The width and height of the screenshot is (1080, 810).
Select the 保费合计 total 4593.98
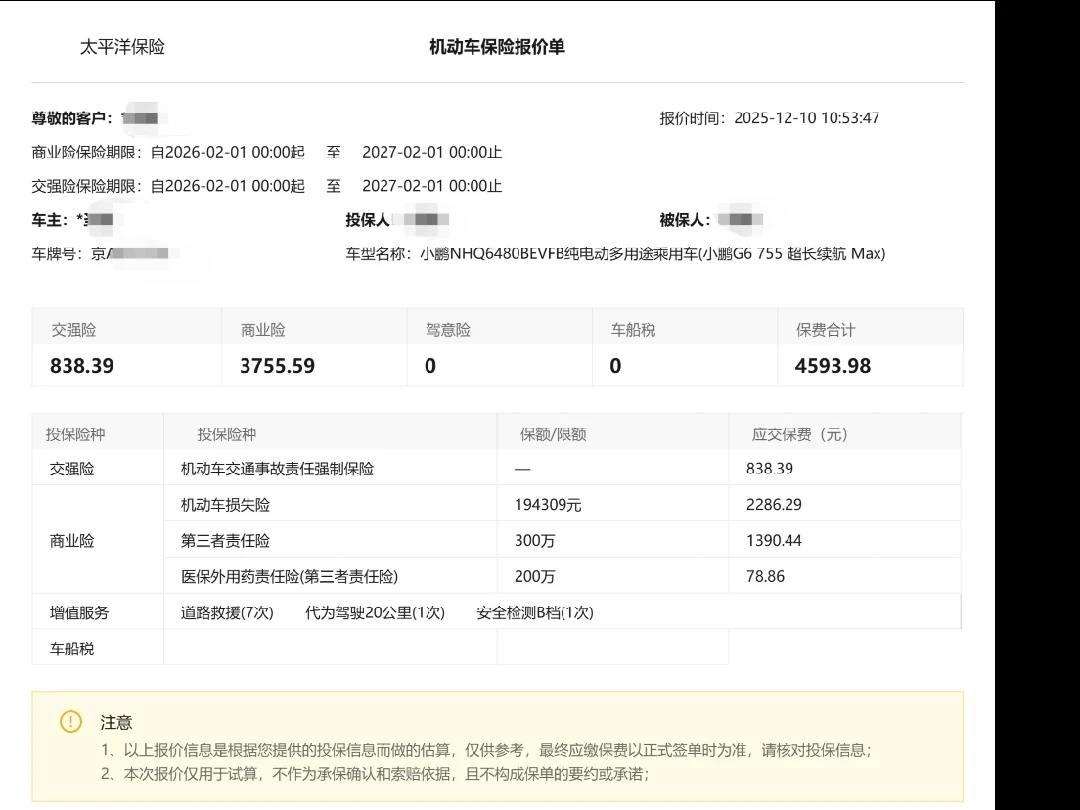coord(832,366)
